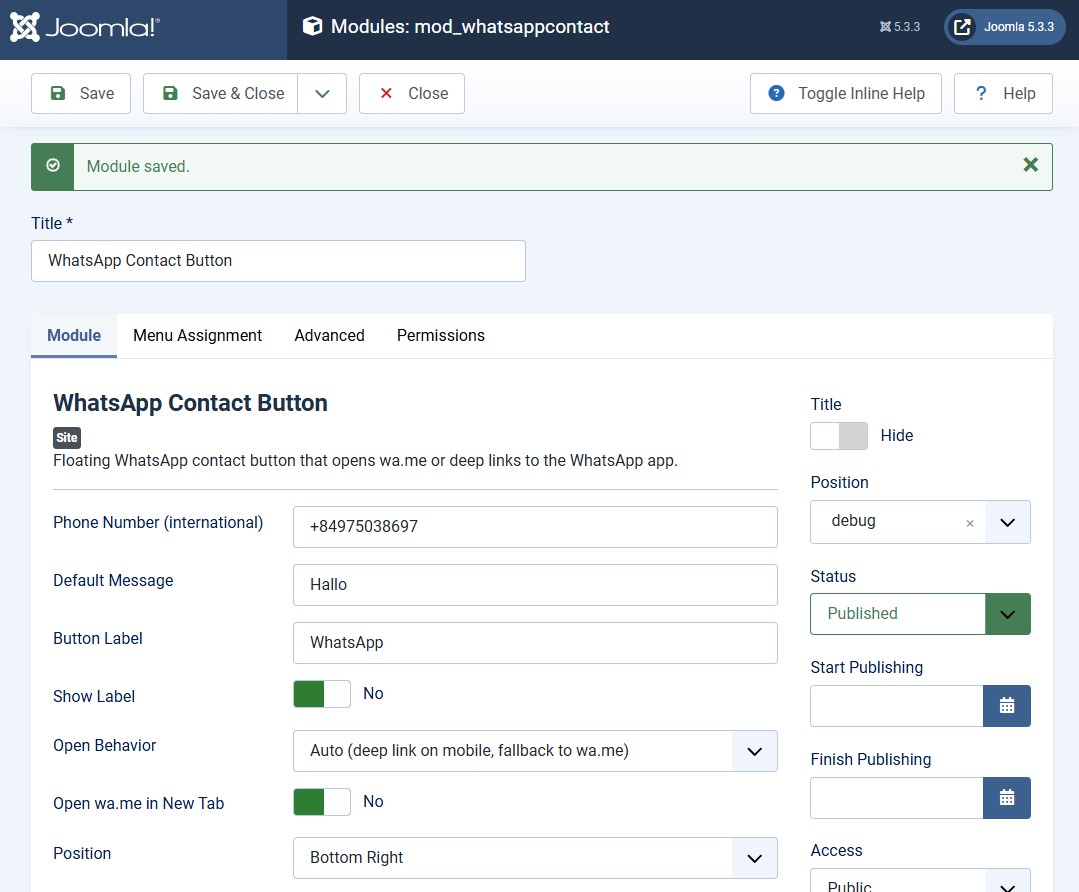1079x892 pixels.
Task: Switch to the Menu Assignment tab
Action: (197, 336)
